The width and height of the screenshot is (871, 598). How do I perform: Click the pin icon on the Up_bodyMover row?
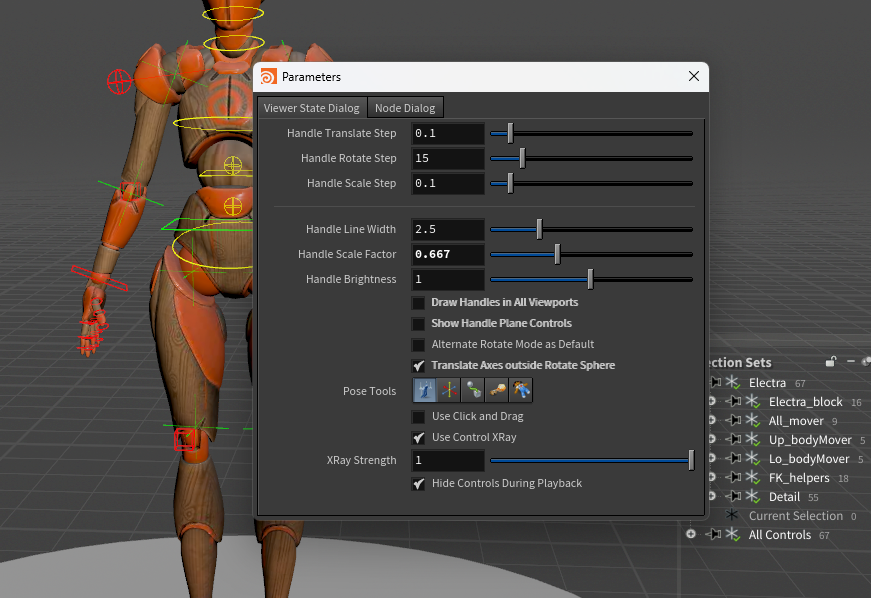(734, 439)
